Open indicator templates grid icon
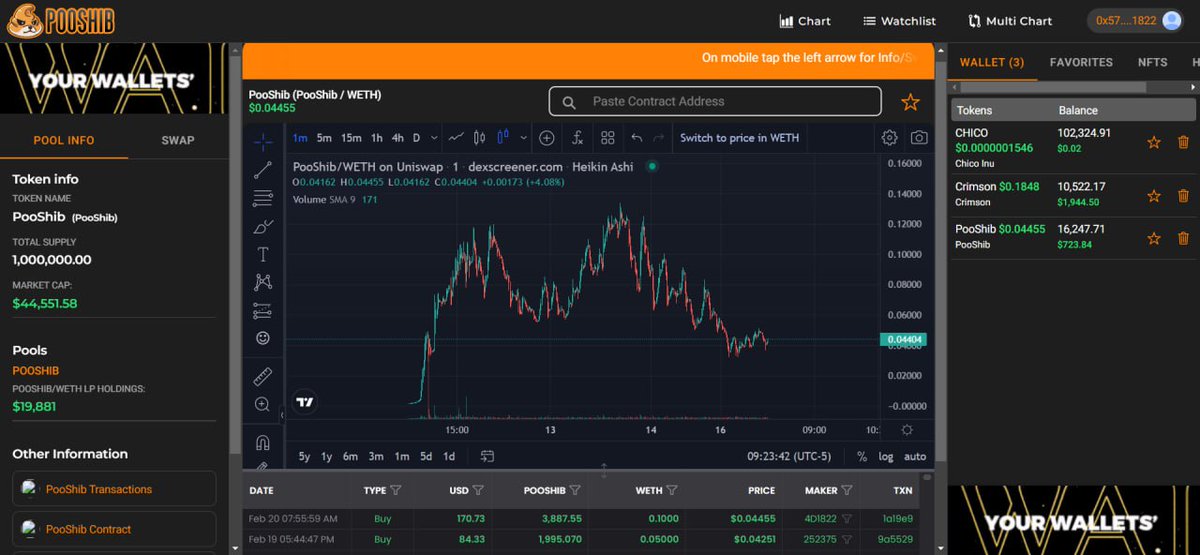This screenshot has width=1200, height=555. [608, 137]
